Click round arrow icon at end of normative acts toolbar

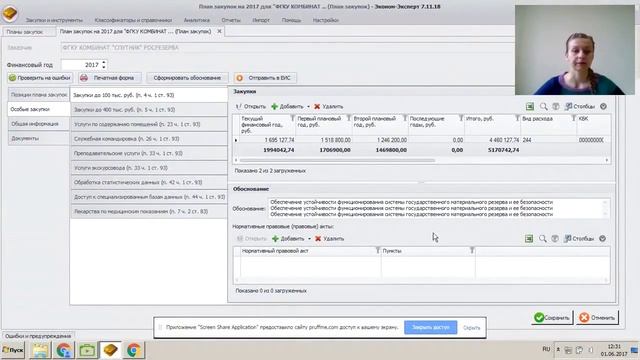tap(602, 239)
